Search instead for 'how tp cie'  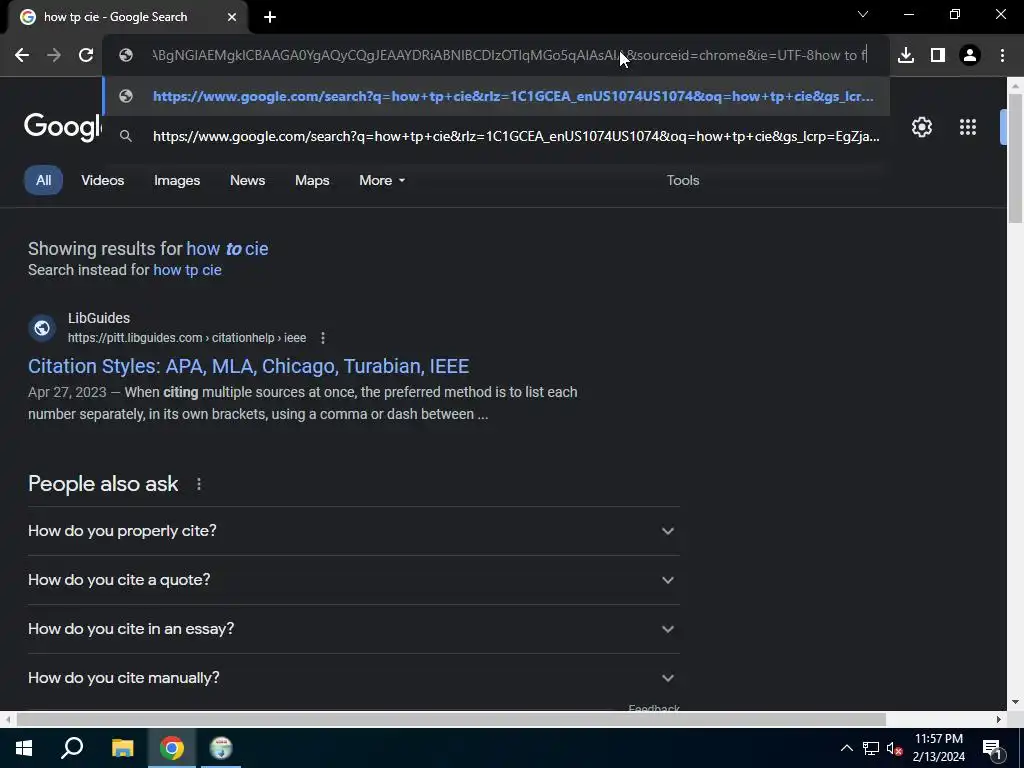pos(187,270)
